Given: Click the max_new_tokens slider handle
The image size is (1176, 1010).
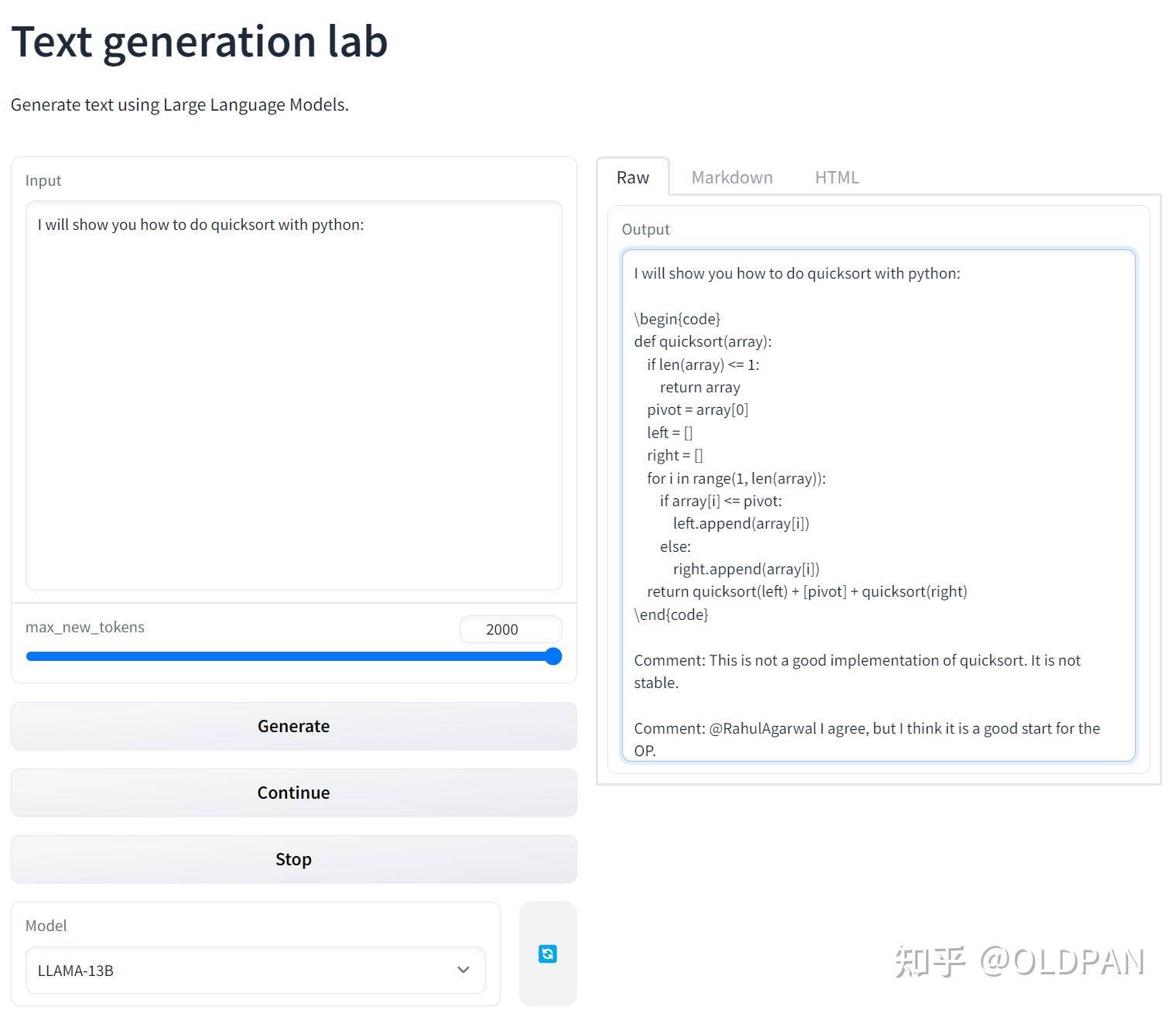Looking at the screenshot, I should pyautogui.click(x=553, y=656).
